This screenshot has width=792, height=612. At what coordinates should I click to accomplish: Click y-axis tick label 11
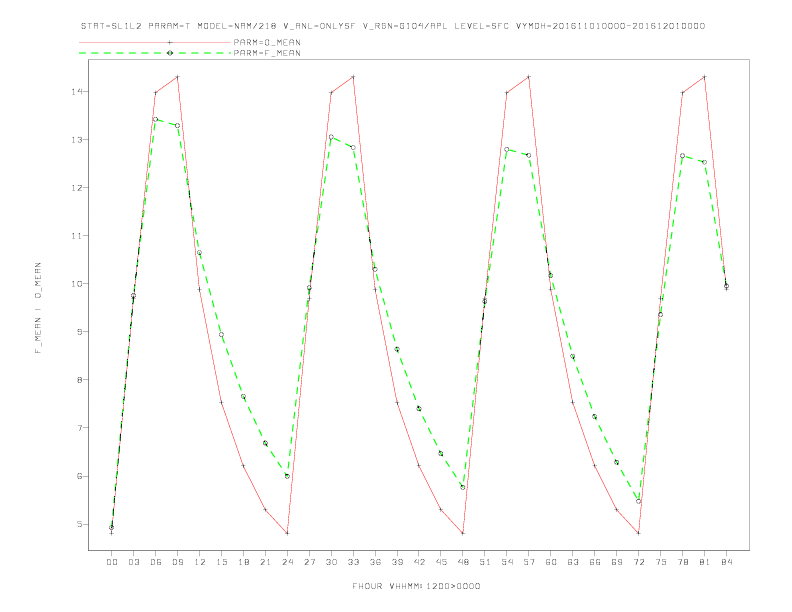[77, 235]
